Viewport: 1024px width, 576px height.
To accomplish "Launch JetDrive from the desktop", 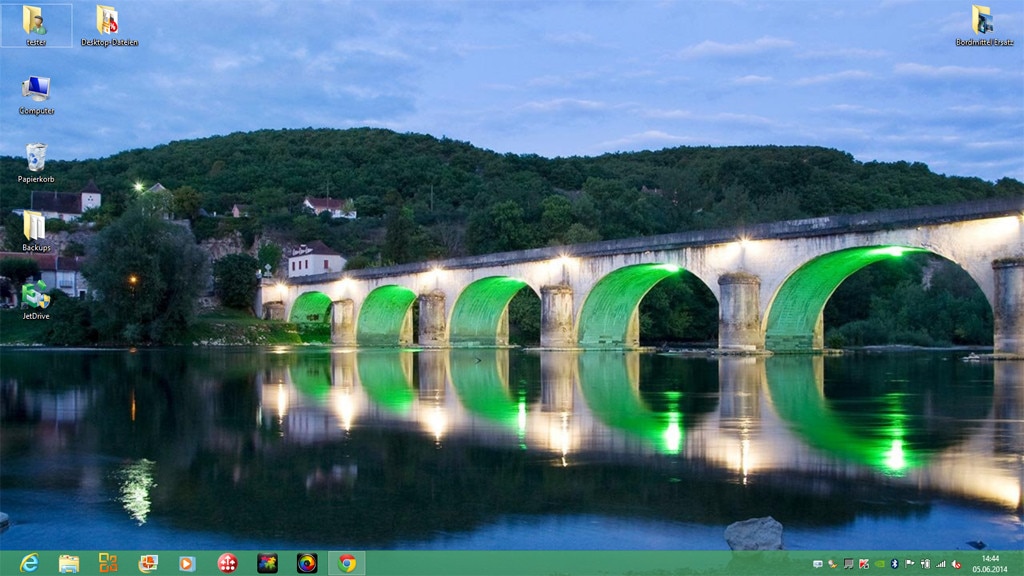I will point(37,295).
